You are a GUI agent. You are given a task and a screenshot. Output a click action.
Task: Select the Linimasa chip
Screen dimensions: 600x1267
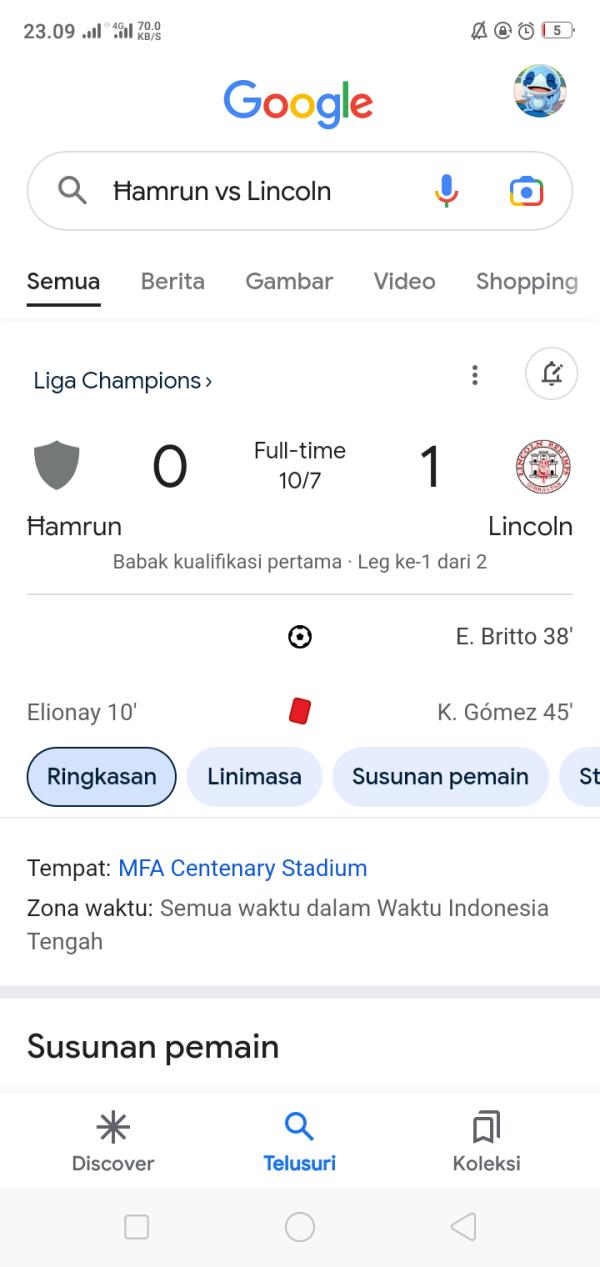point(254,776)
